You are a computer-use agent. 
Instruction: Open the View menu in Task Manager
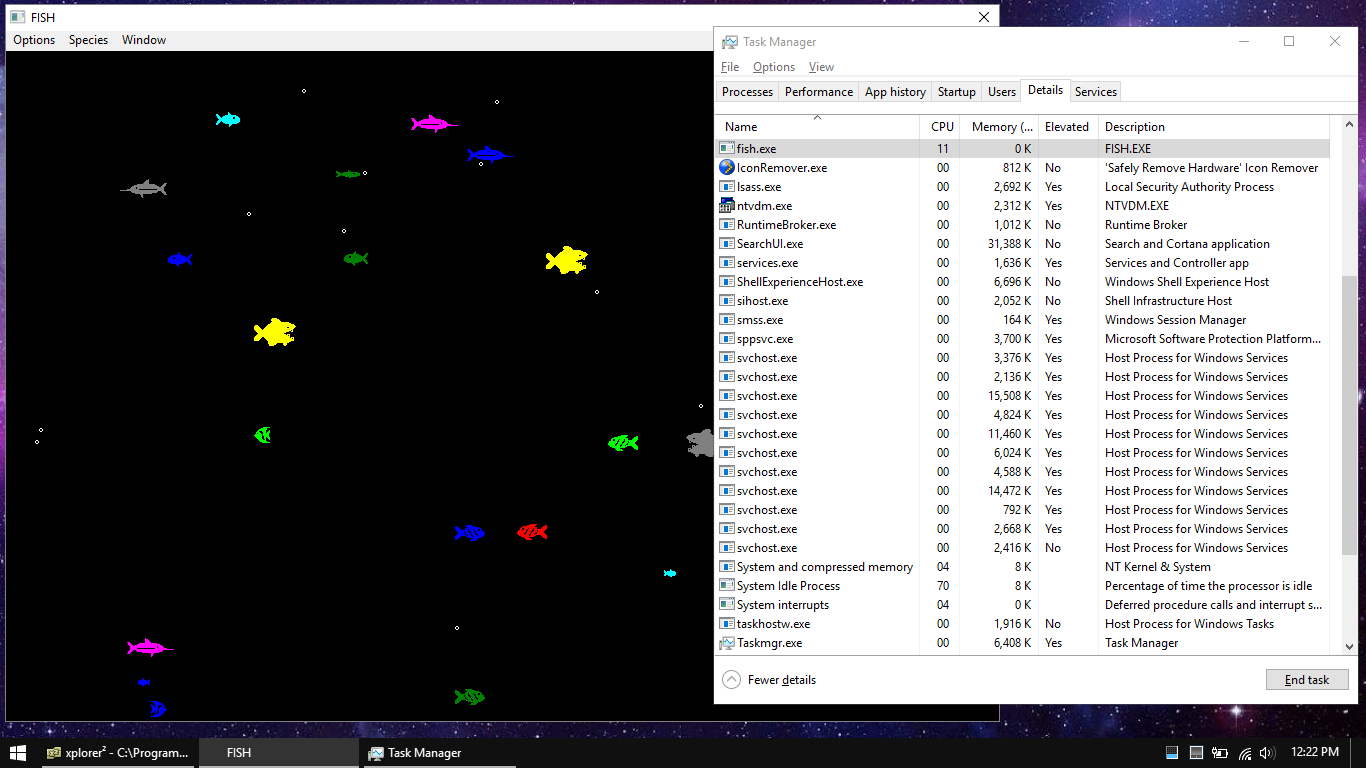pyautogui.click(x=821, y=67)
